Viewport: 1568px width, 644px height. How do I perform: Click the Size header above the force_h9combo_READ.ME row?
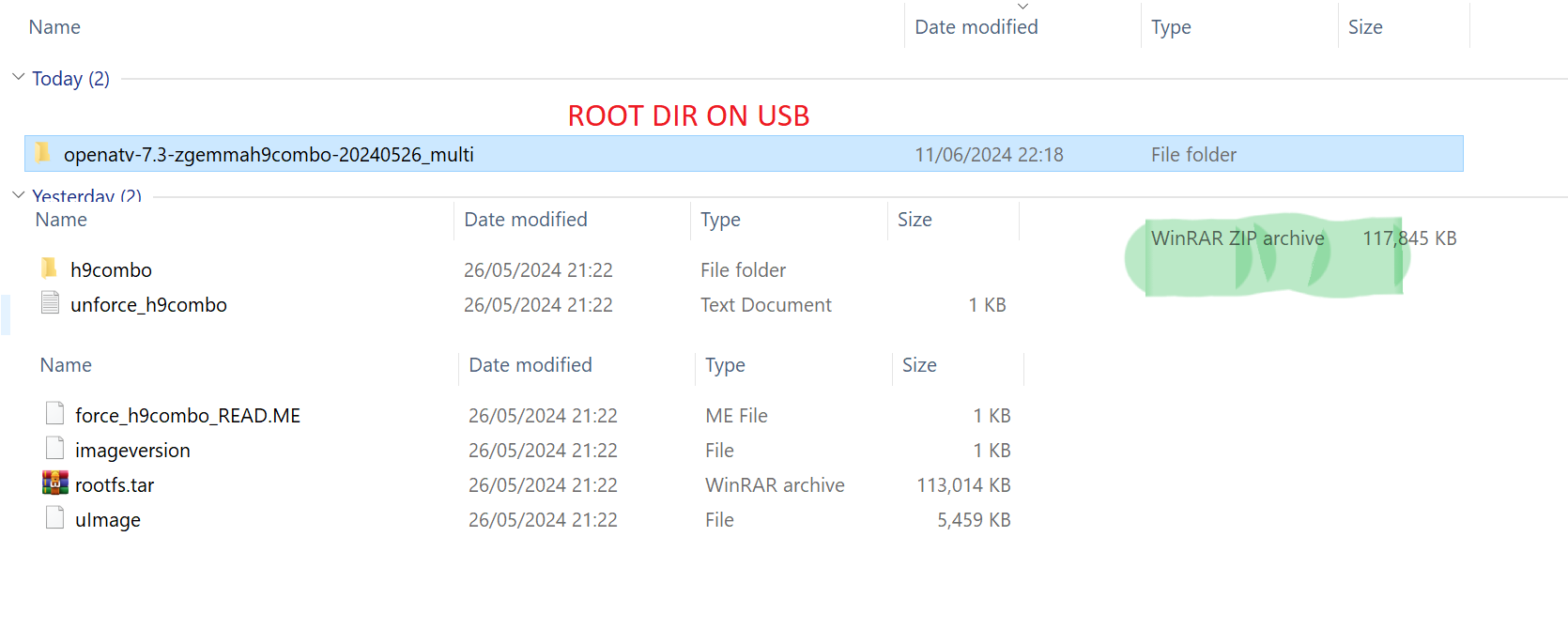(x=919, y=365)
